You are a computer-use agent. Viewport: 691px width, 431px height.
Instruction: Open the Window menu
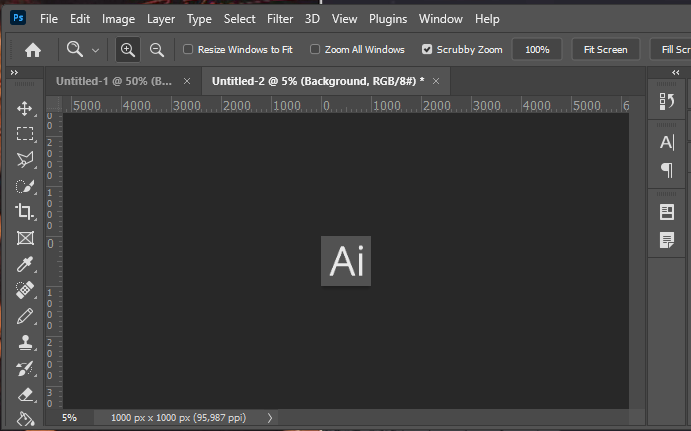point(441,19)
